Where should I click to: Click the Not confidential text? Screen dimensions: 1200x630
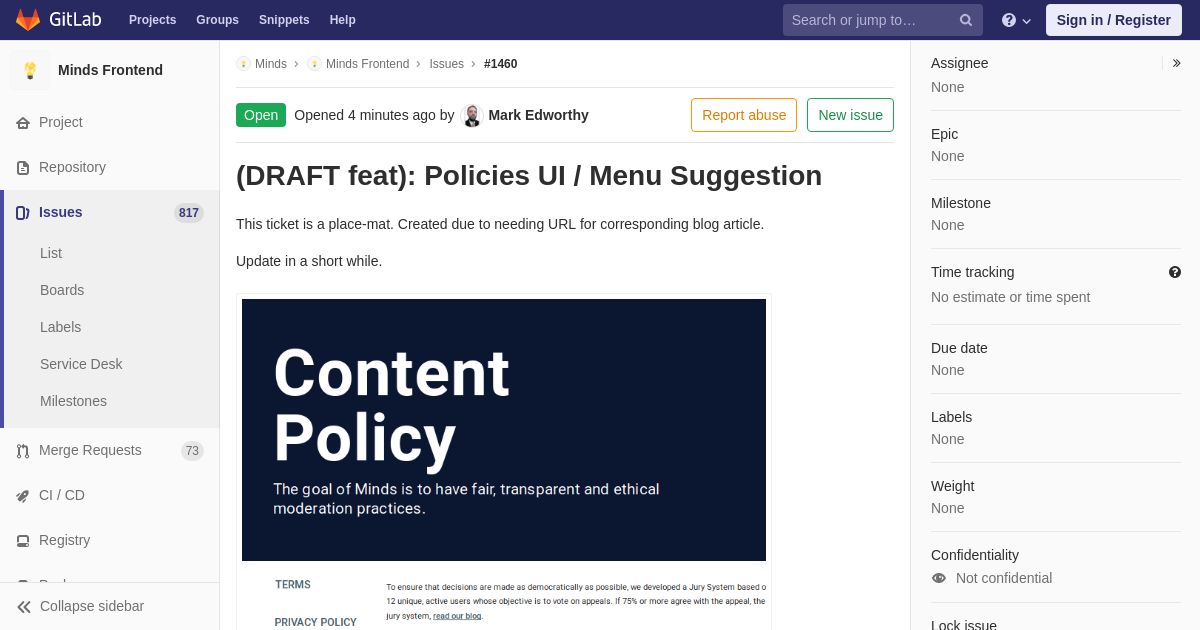[x=1004, y=578]
